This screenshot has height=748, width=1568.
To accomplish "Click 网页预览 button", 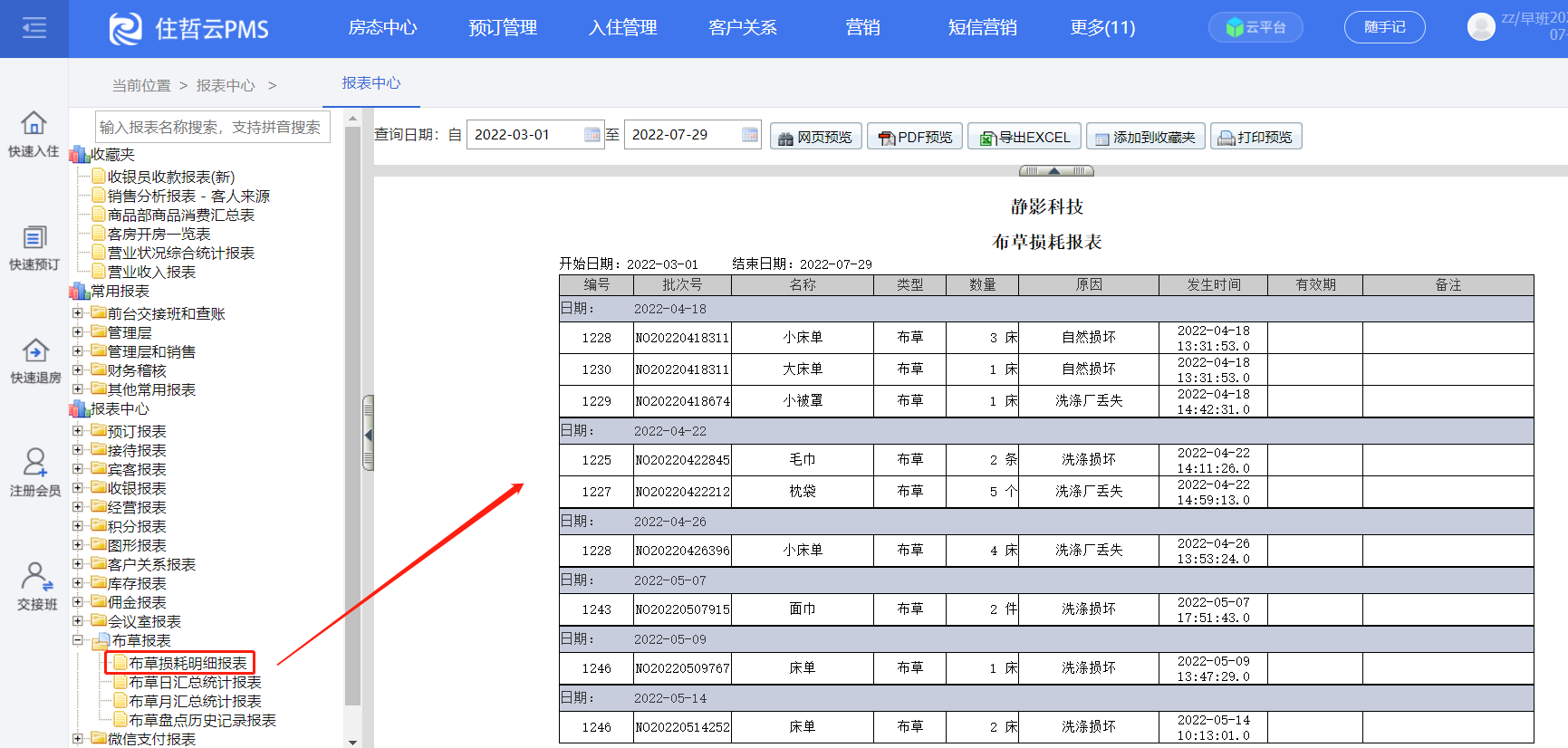I will [816, 137].
